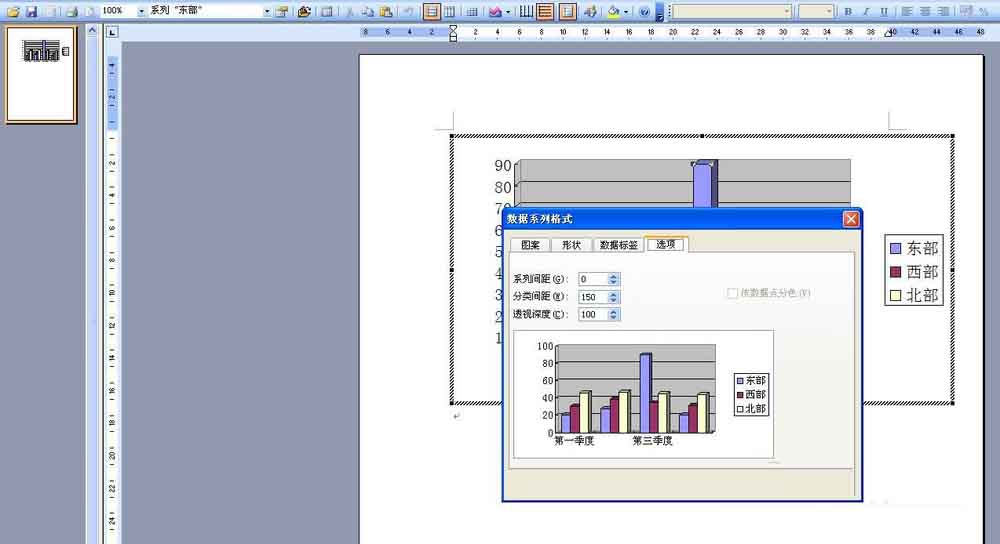Toggle the 依数据点分色 checkbox

tap(732, 293)
